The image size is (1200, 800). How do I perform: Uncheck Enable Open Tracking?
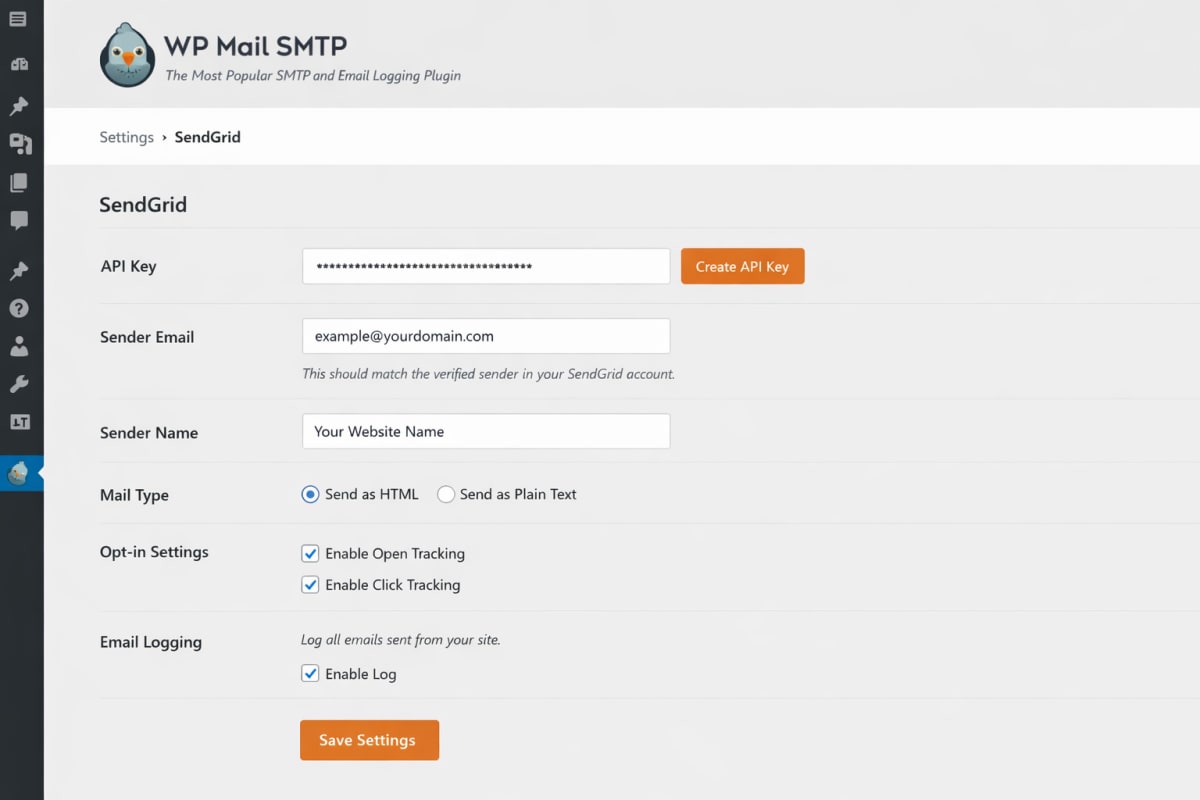coord(310,553)
